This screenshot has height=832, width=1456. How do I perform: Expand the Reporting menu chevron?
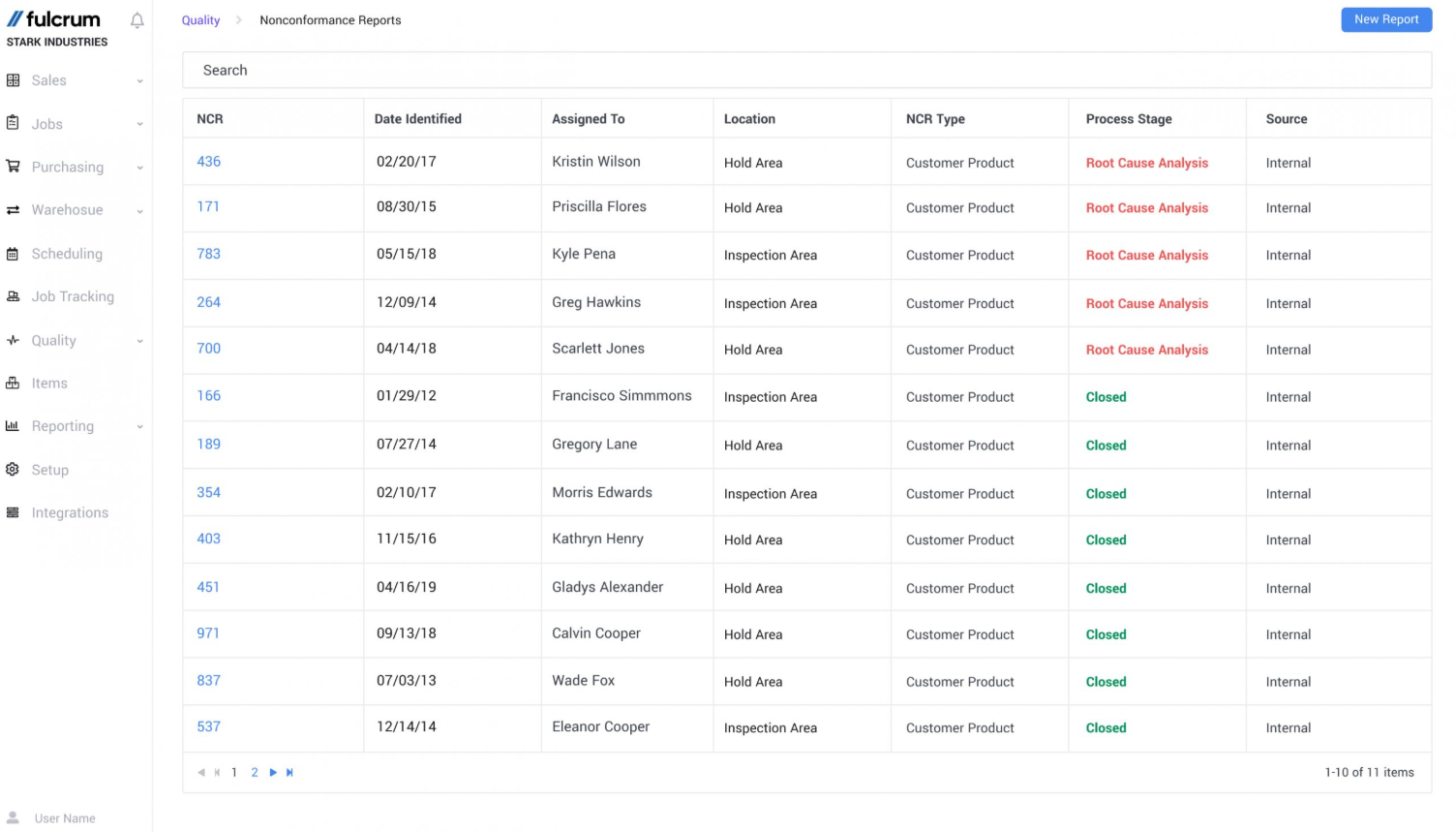tap(140, 427)
